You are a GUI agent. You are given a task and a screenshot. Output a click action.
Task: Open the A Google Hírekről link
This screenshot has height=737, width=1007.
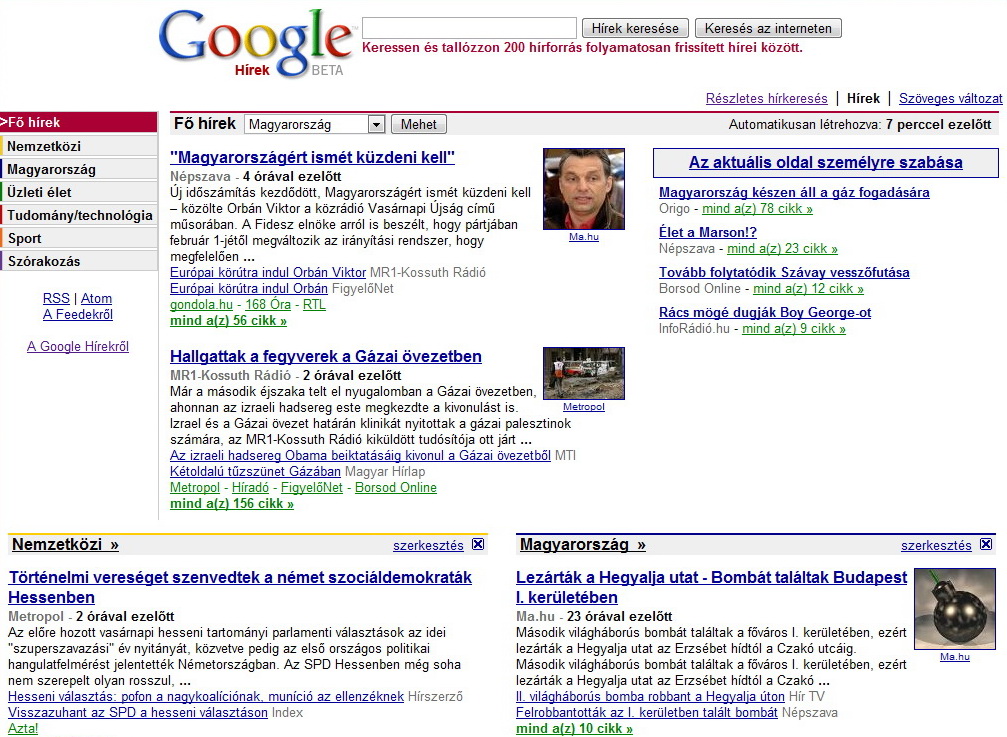78,347
